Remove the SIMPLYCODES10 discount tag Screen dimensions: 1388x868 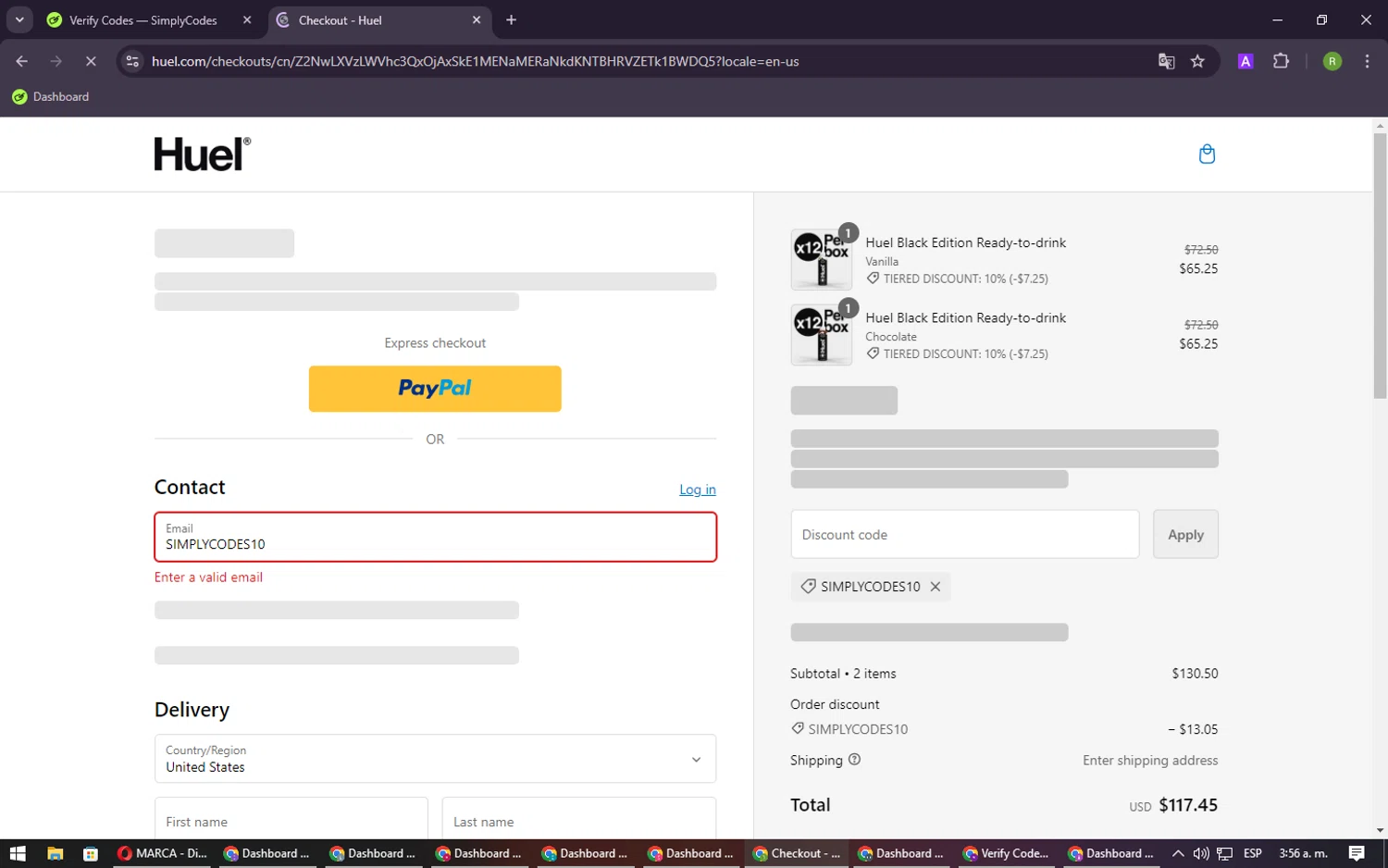pyautogui.click(x=936, y=587)
